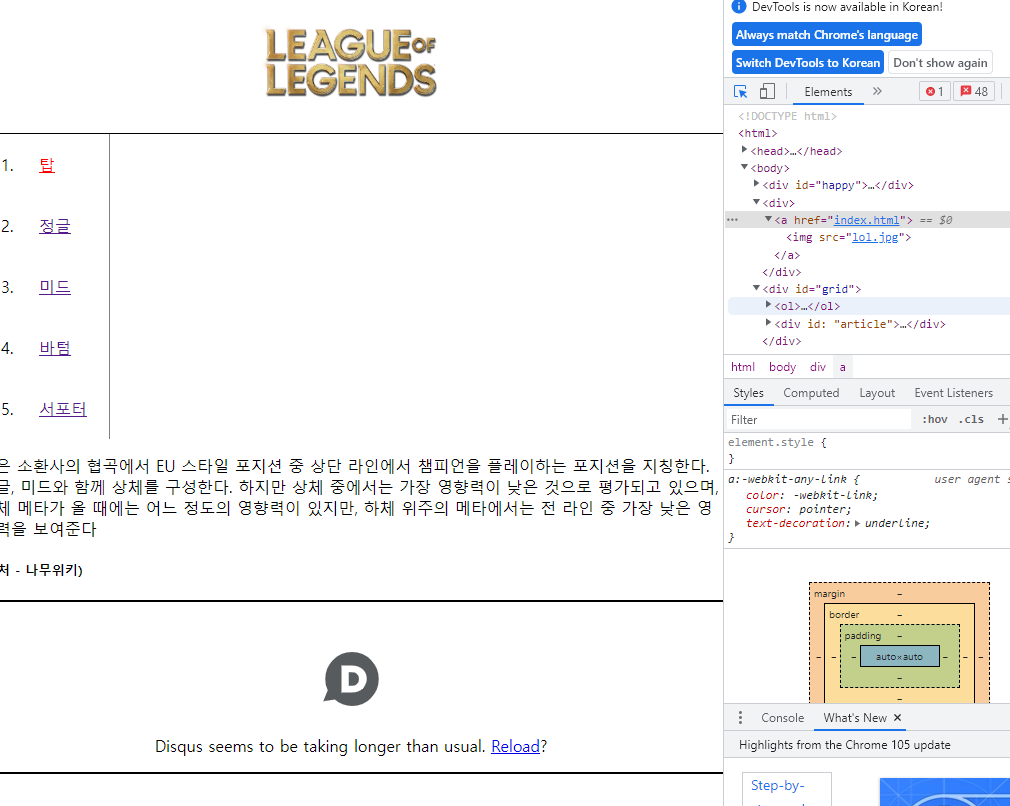The height and width of the screenshot is (806, 1010).
Task: Select a in the DOM breadcrumb
Action: click(x=843, y=367)
